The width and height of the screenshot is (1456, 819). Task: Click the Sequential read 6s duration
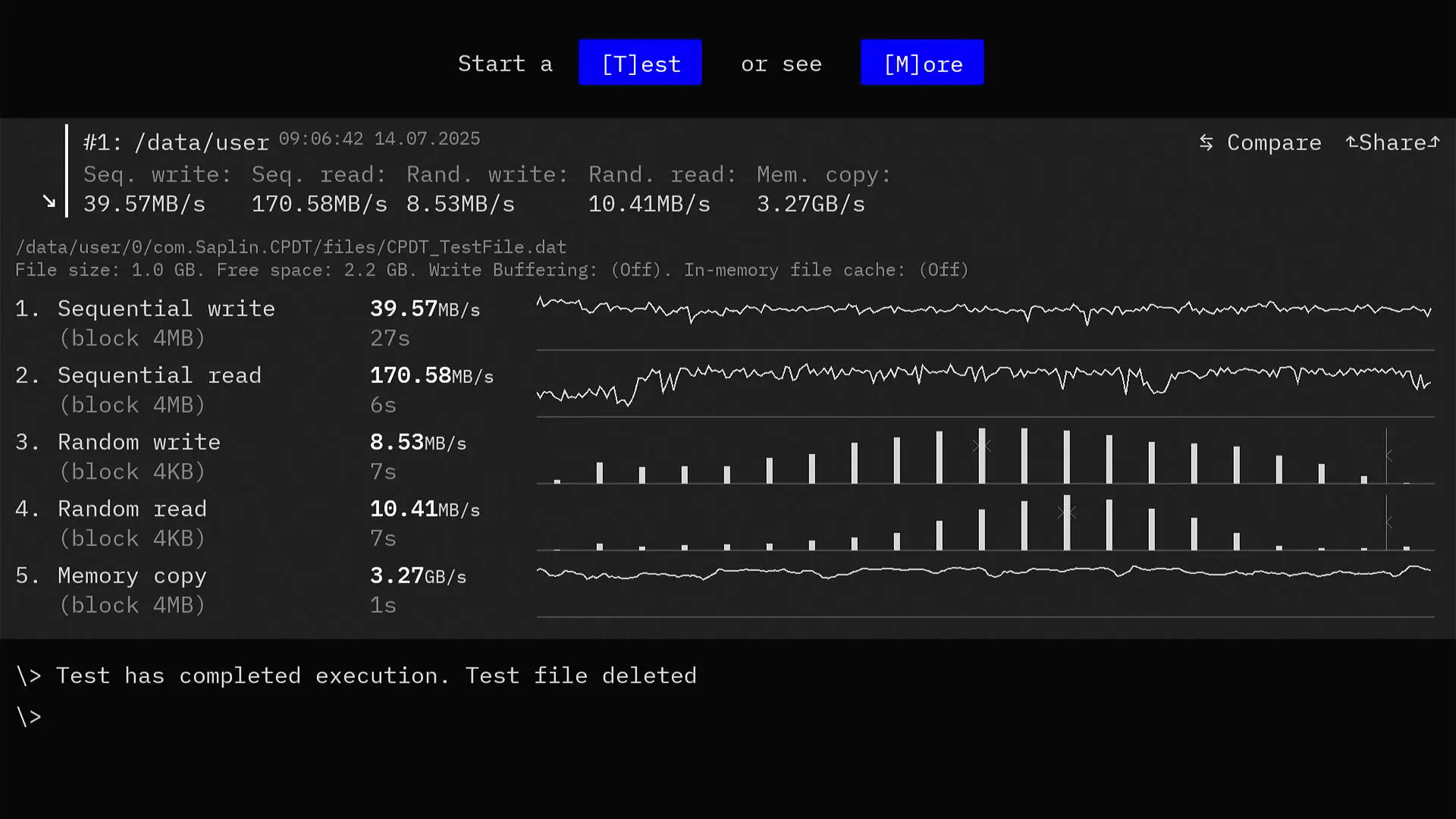click(383, 405)
